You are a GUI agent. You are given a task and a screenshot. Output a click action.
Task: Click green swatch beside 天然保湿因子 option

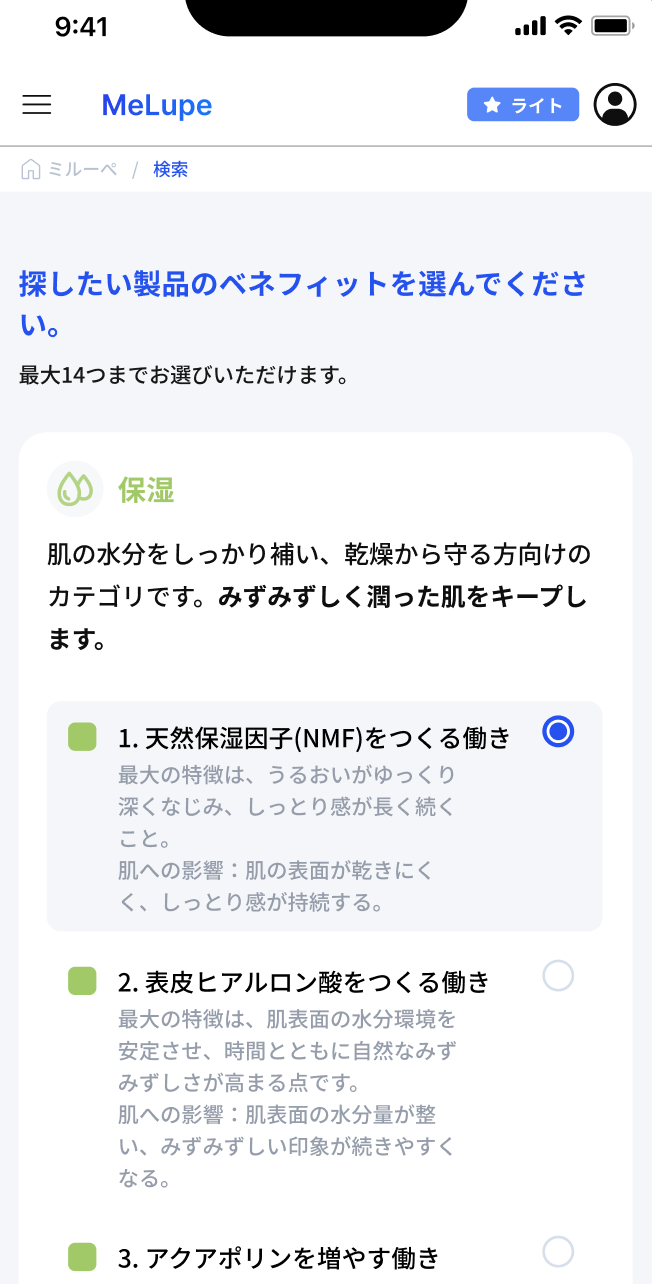82,738
